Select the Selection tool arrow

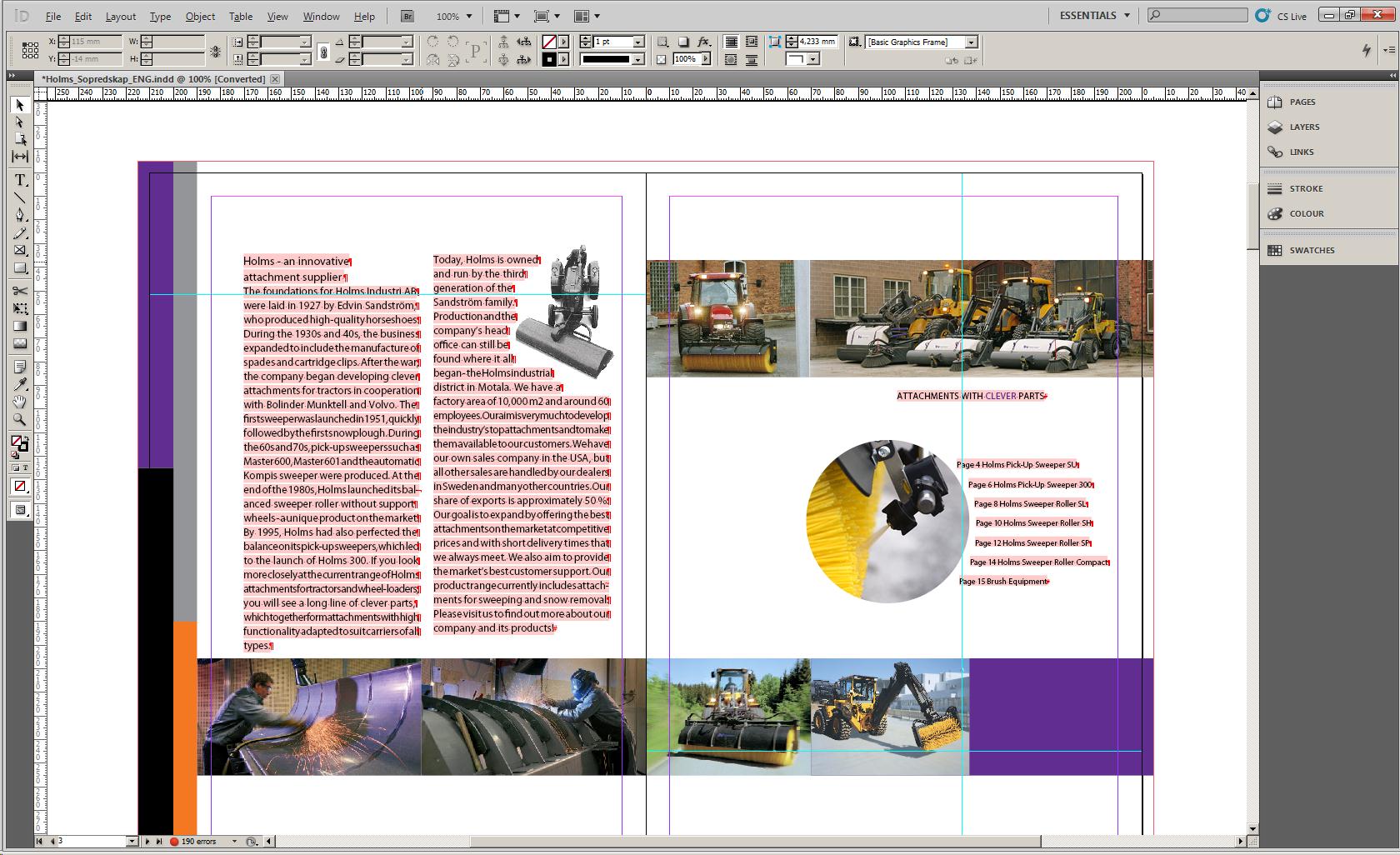tap(20, 105)
